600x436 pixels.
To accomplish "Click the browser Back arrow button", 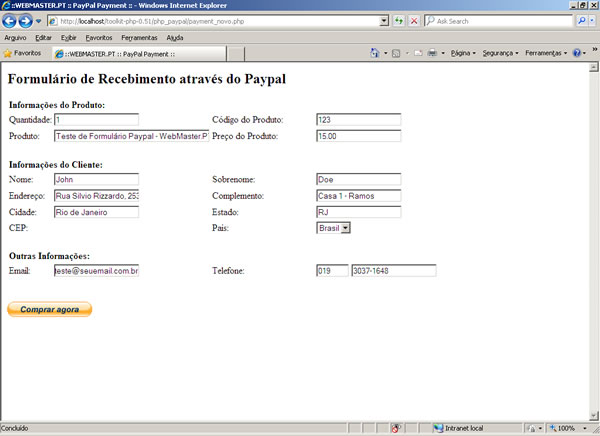I will 9,21.
